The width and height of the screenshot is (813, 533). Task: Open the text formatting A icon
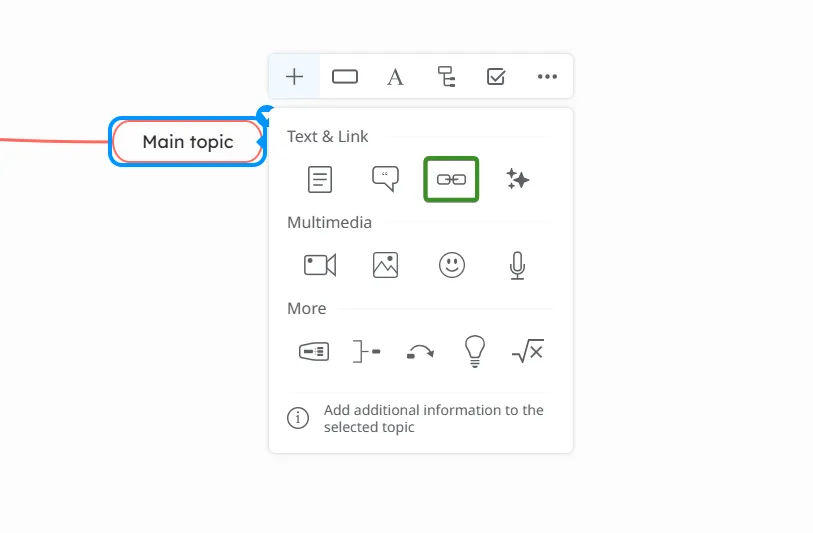click(x=395, y=77)
